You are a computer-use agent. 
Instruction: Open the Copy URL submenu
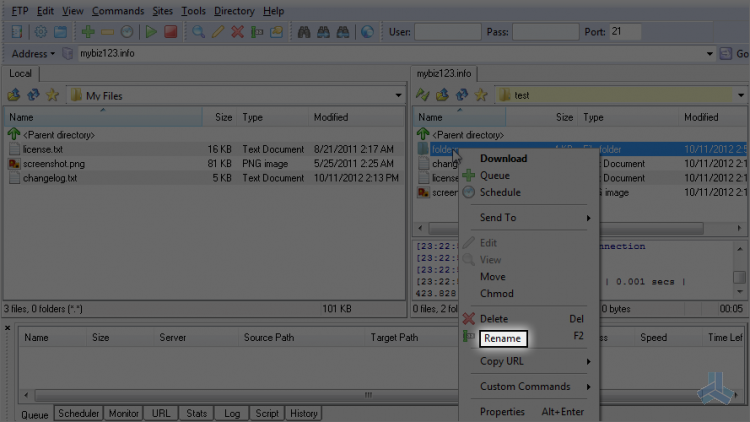coord(530,361)
